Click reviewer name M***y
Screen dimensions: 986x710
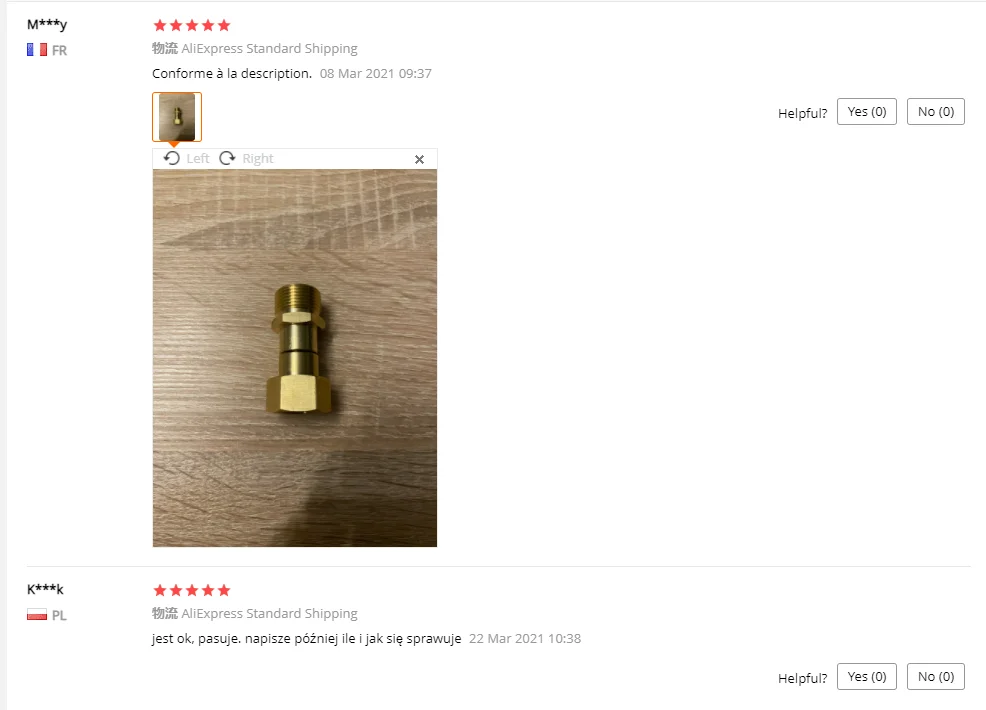tap(47, 25)
